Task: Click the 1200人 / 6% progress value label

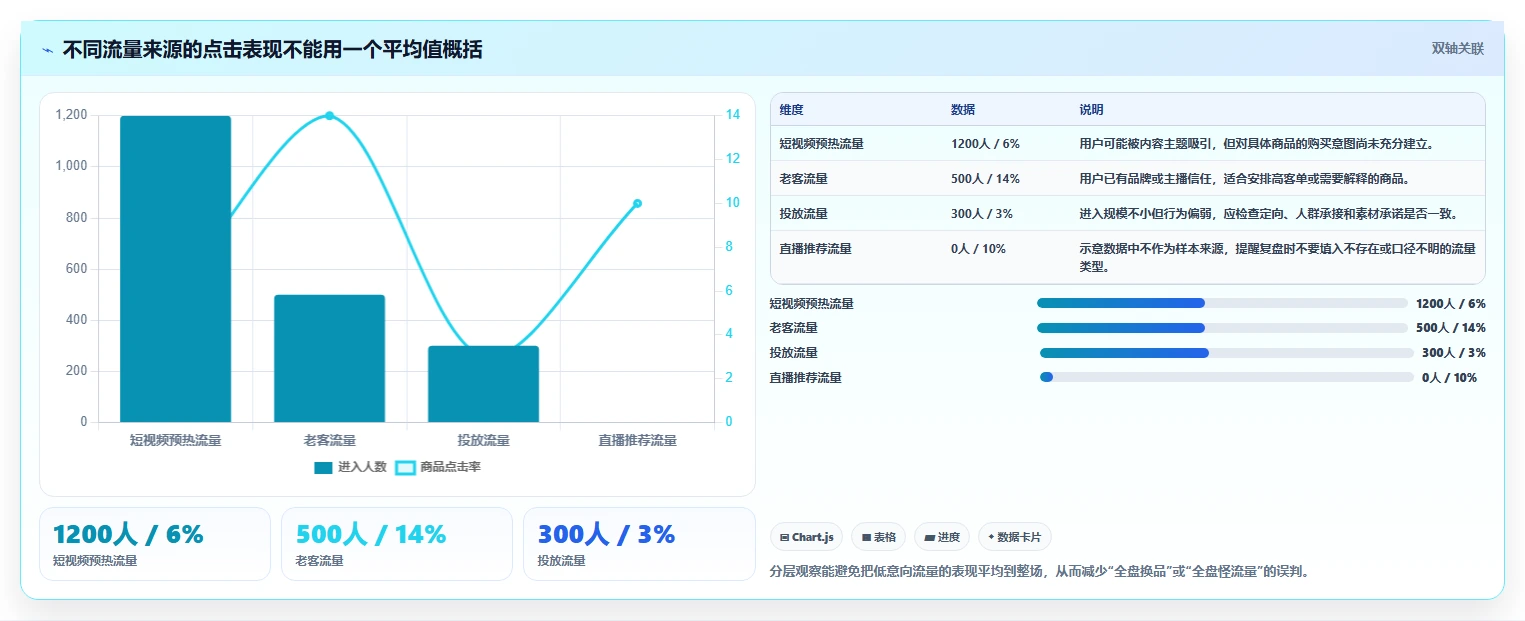Action: coord(1451,303)
